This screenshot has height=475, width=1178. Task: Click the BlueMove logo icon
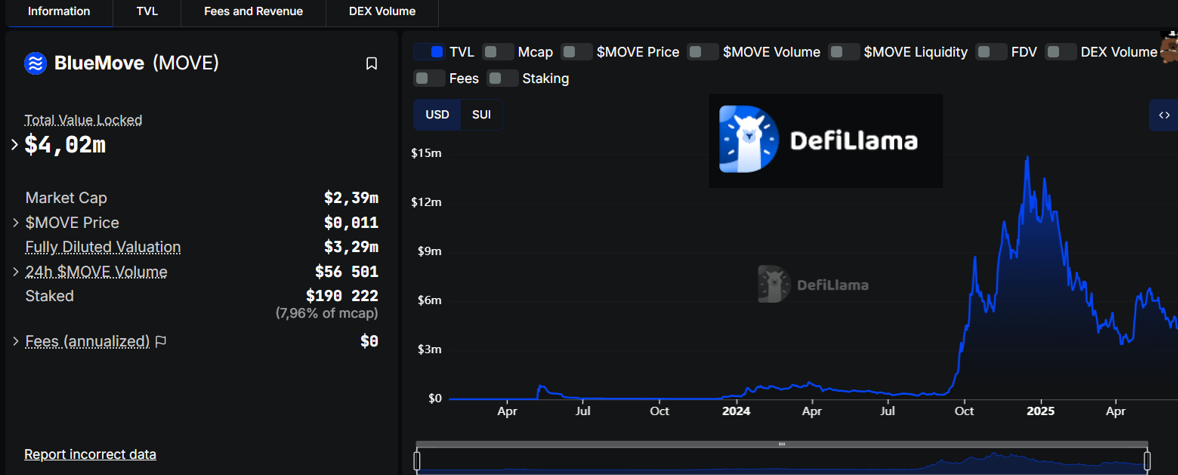click(x=35, y=63)
